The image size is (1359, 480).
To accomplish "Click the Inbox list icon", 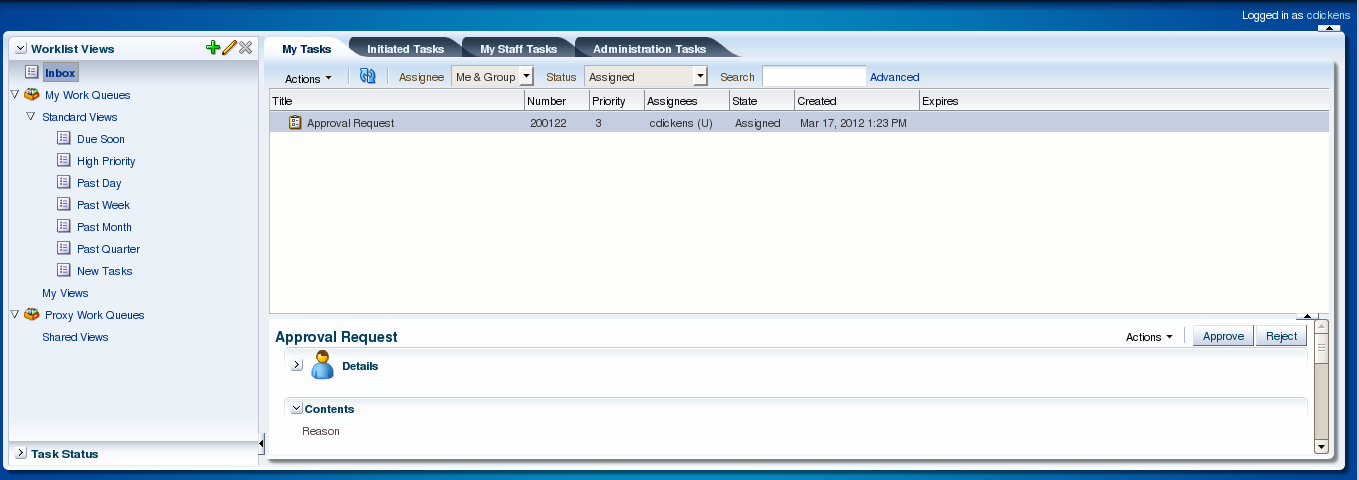I will [x=32, y=73].
